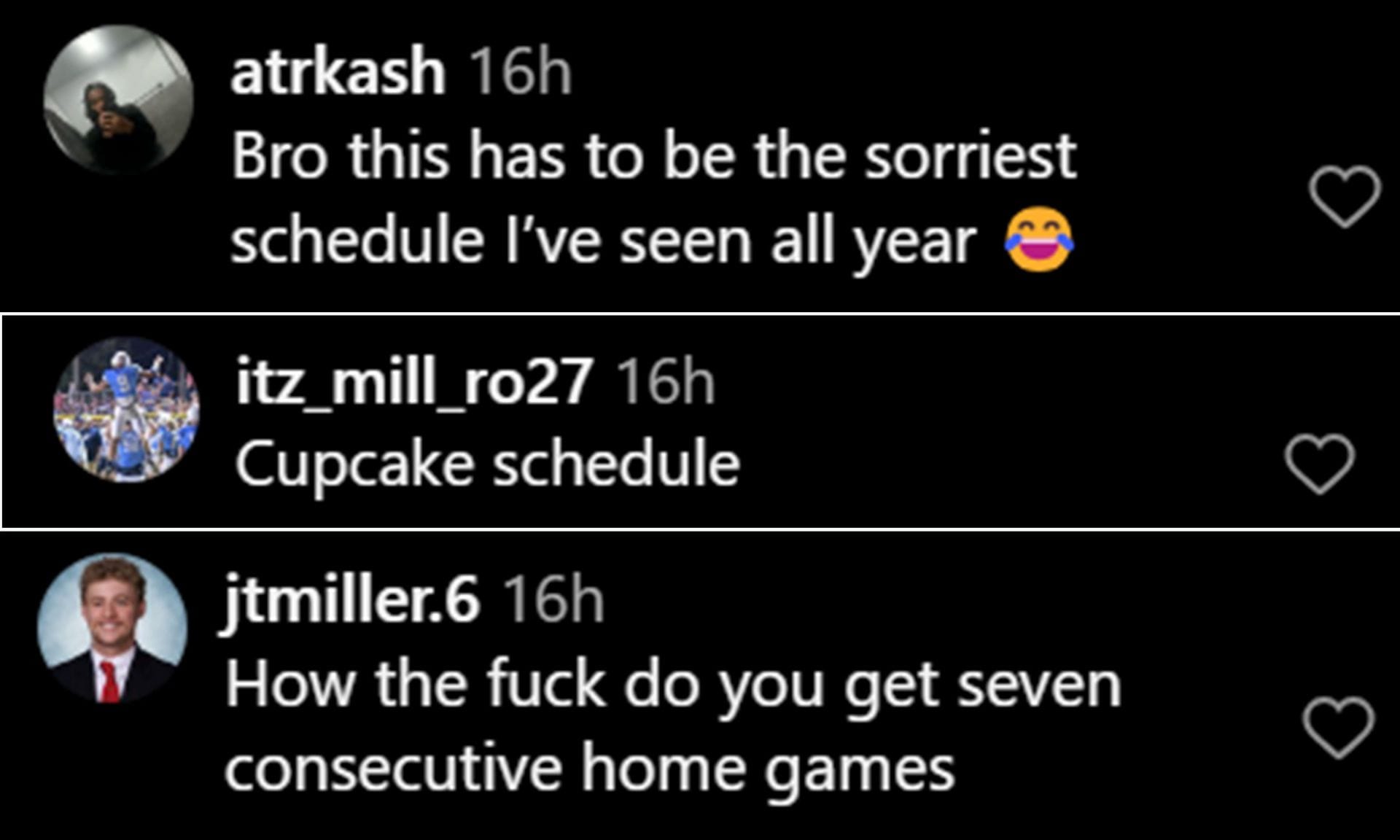1400x840 pixels.
Task: Click 'schedule' in itz_mill_ro27's comment
Action: click(616, 464)
